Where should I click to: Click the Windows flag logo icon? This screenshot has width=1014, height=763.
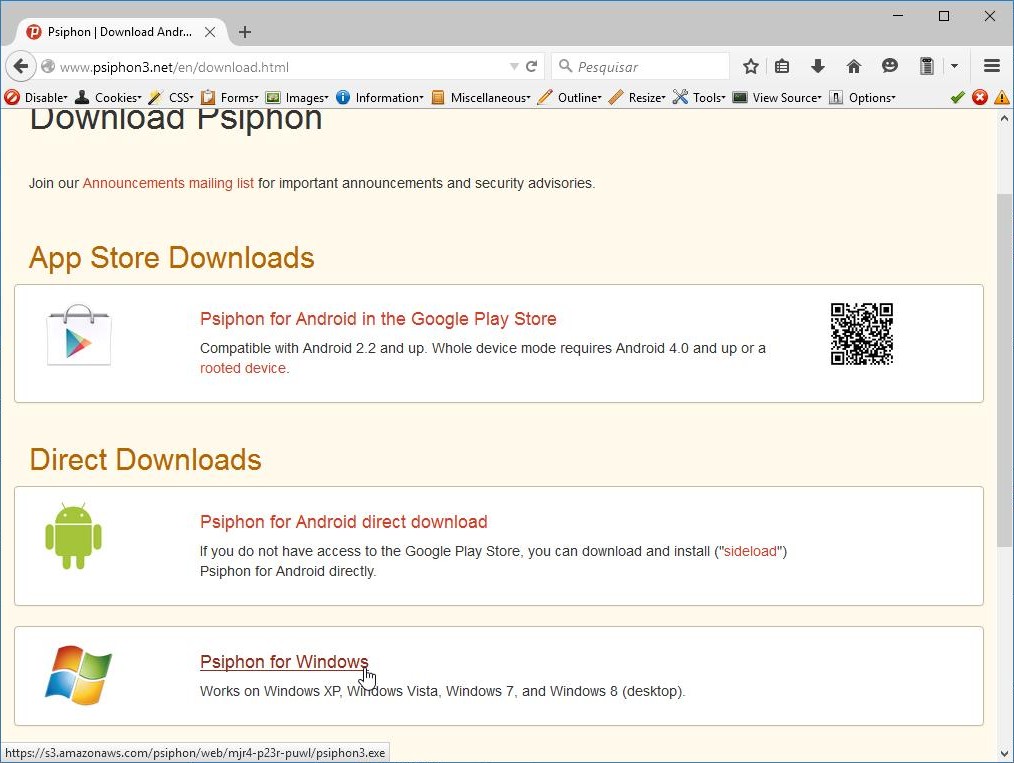pyautogui.click(x=78, y=675)
